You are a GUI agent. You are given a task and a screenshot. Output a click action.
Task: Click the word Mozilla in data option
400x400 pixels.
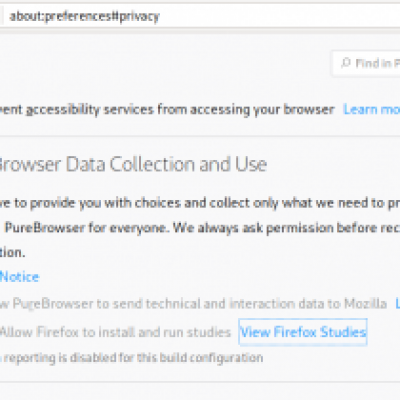pyautogui.click(x=365, y=304)
